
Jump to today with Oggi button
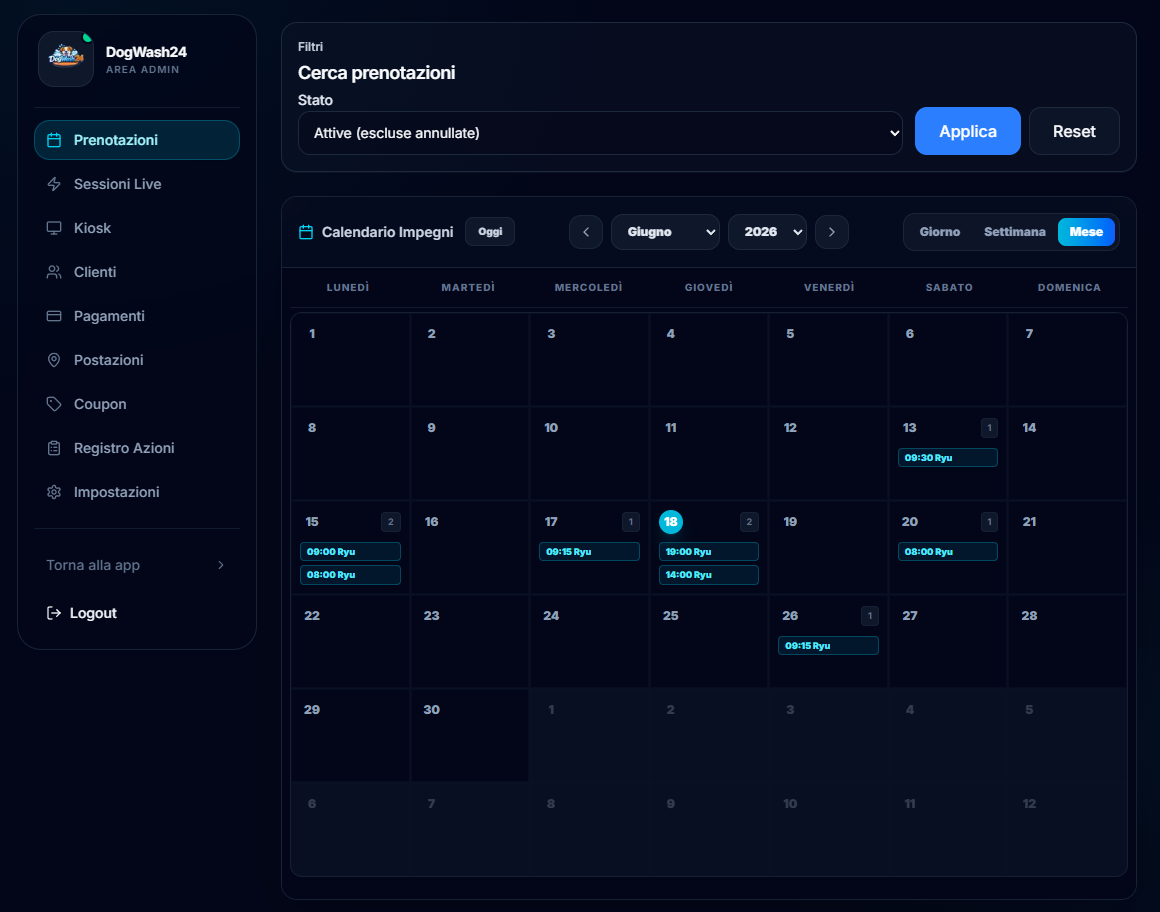click(x=490, y=232)
